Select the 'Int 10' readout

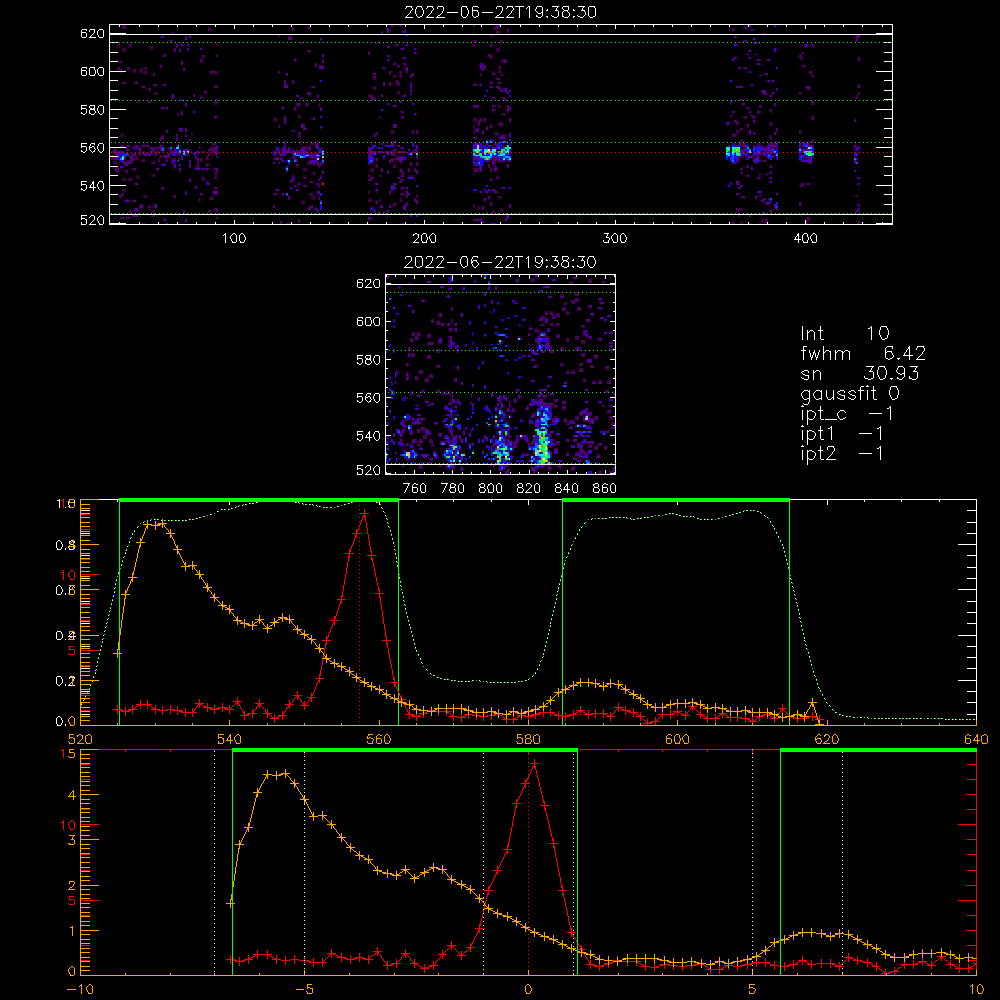(845, 333)
